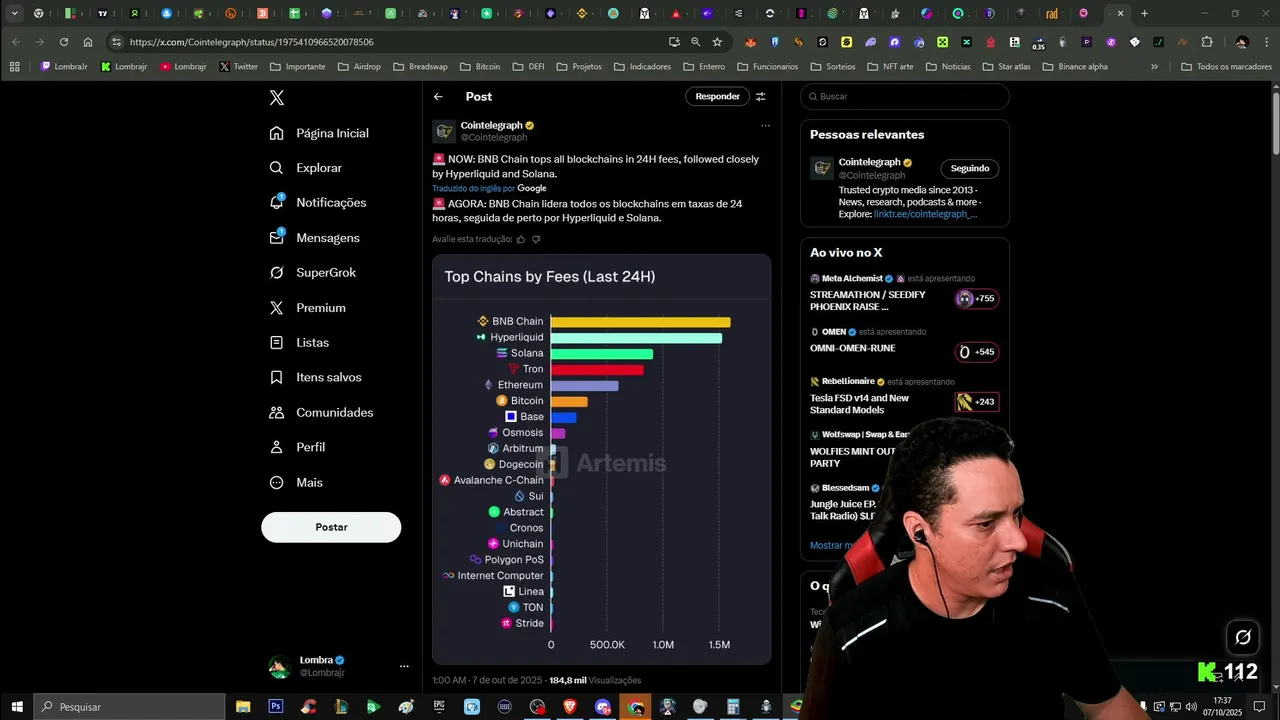Open Lombra account switcher menu
The width and height of the screenshot is (1280, 720).
pyautogui.click(x=339, y=666)
